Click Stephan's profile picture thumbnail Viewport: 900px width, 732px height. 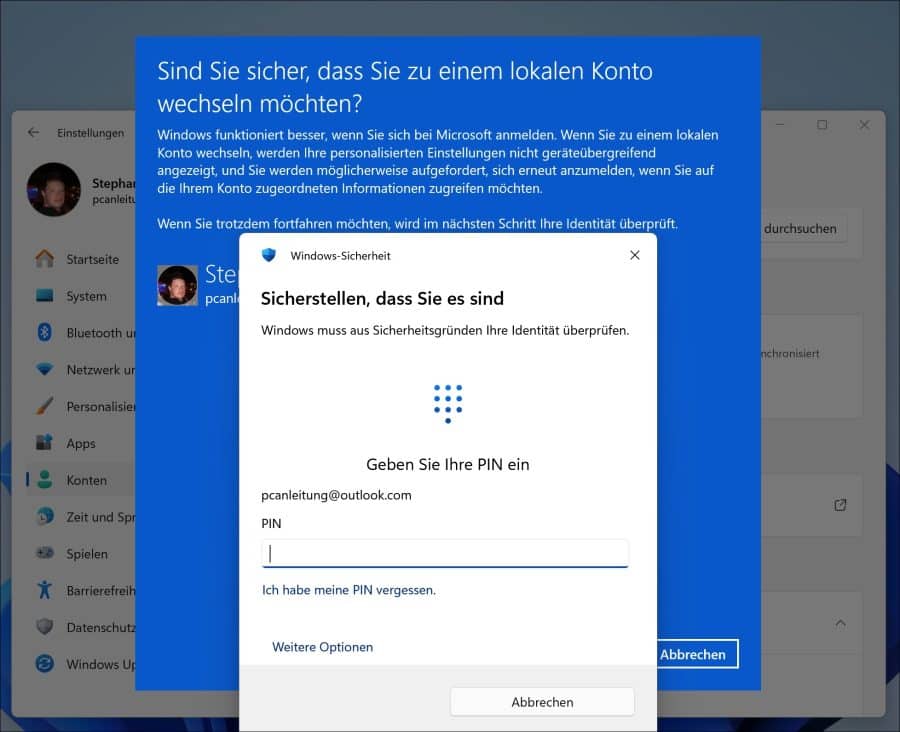(x=53, y=189)
